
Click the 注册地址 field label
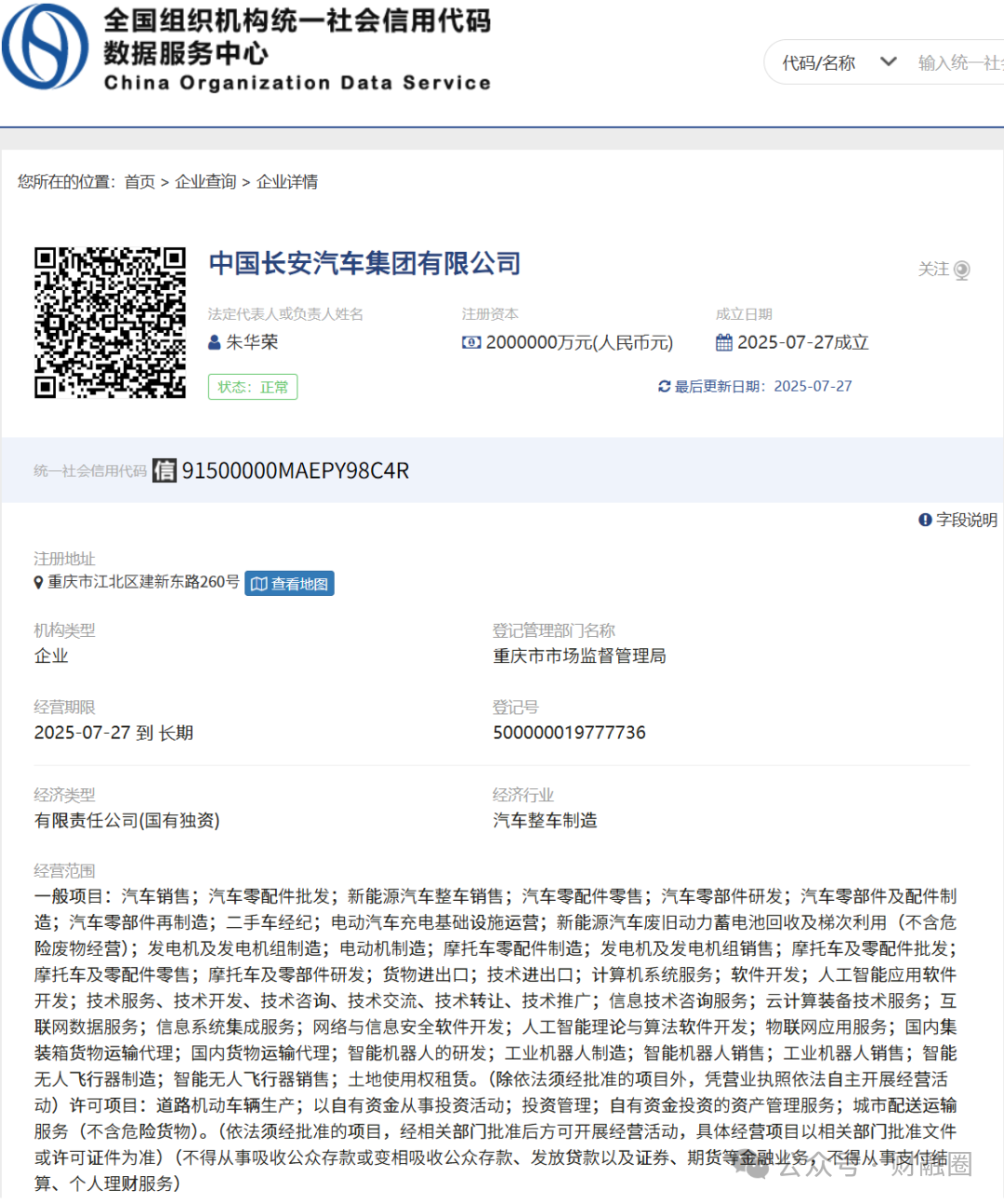point(64,558)
